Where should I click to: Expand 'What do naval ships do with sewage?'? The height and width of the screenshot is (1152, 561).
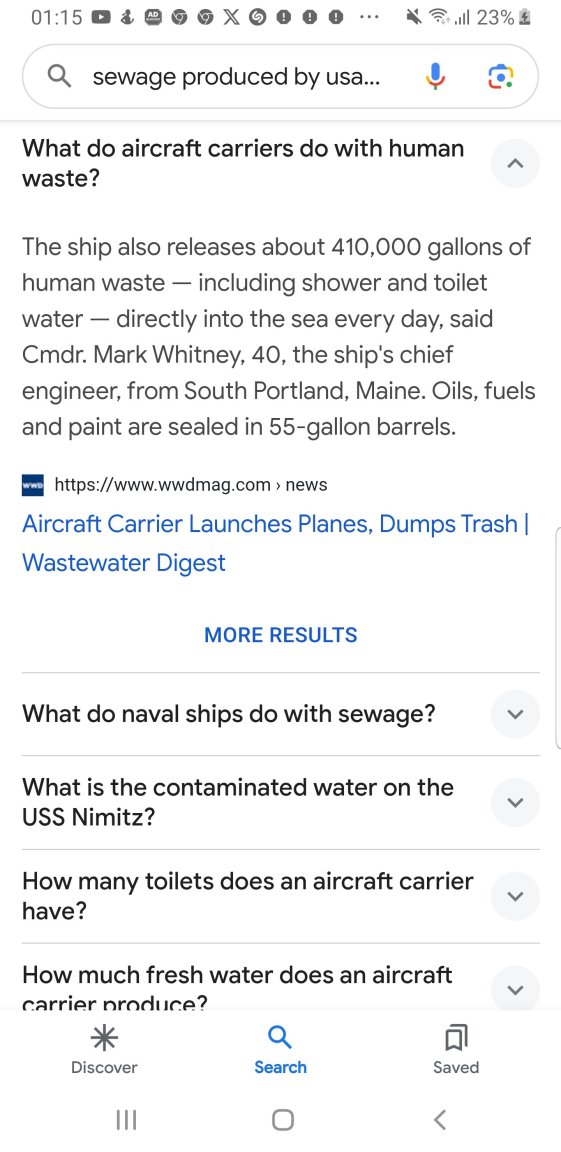point(515,714)
